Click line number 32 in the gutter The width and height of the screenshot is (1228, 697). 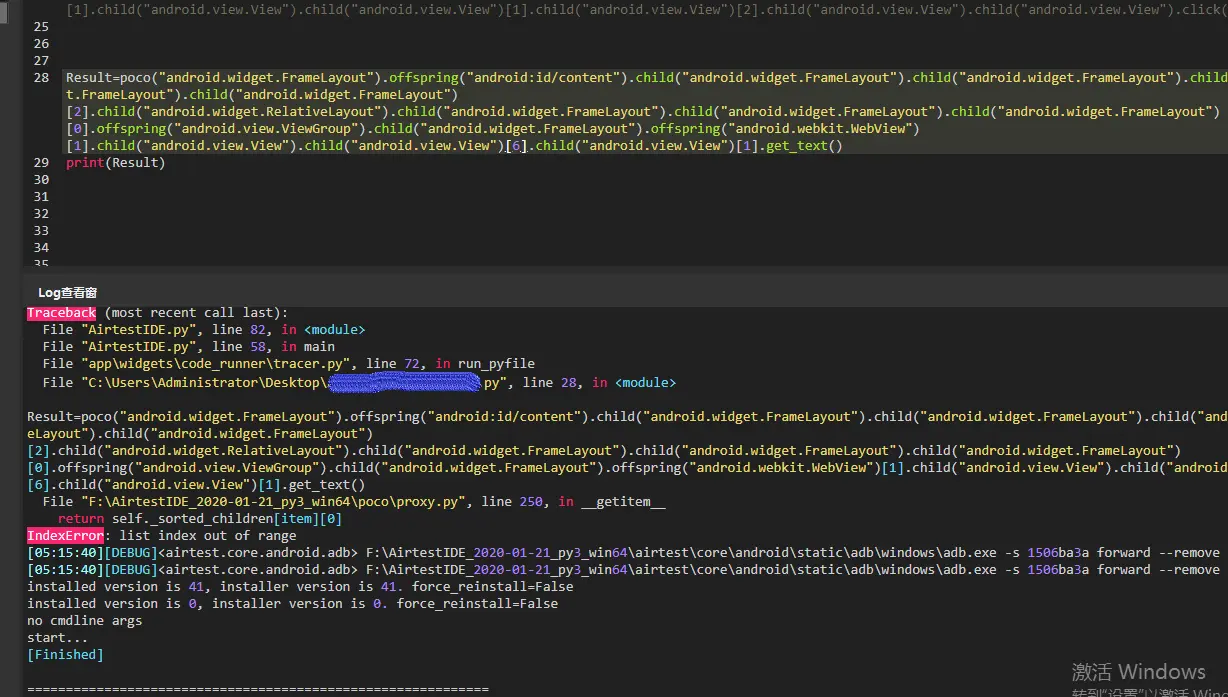[41, 214]
